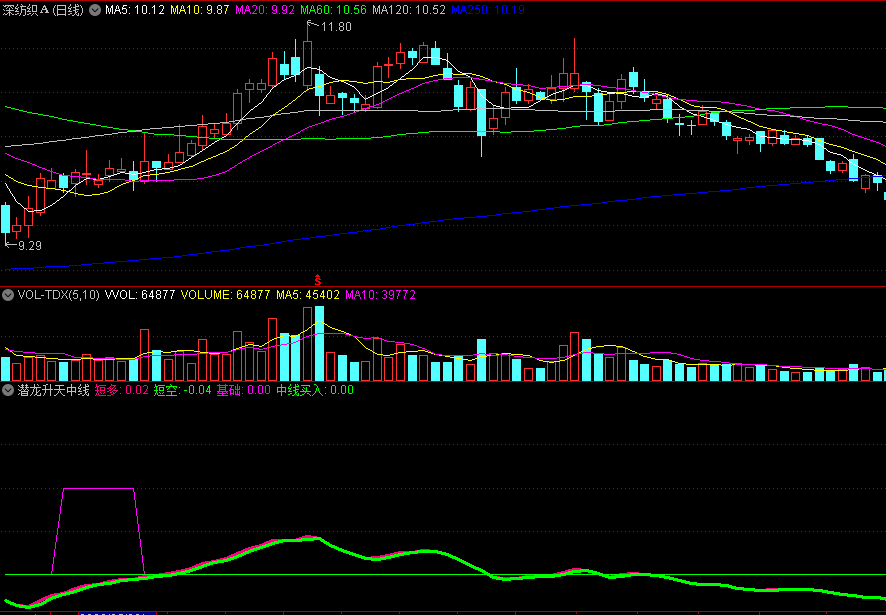This screenshot has height=615, width=886.
Task: Select the VOLUME: 64877 value
Action: tap(226, 294)
